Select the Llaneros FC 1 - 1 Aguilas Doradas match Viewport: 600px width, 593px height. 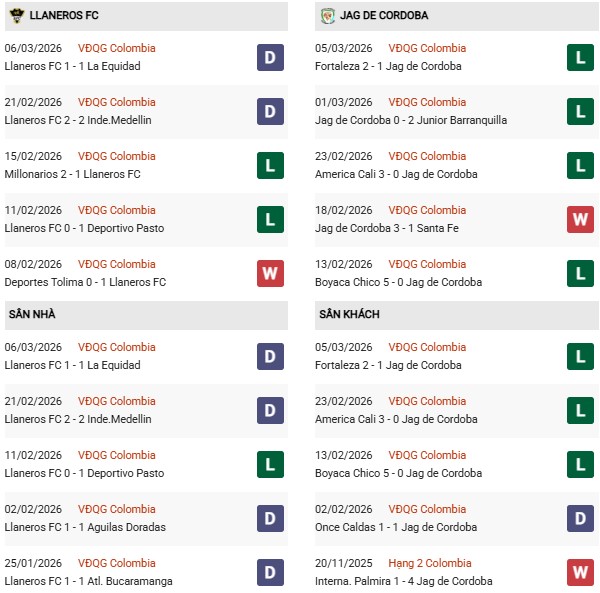coord(85,527)
